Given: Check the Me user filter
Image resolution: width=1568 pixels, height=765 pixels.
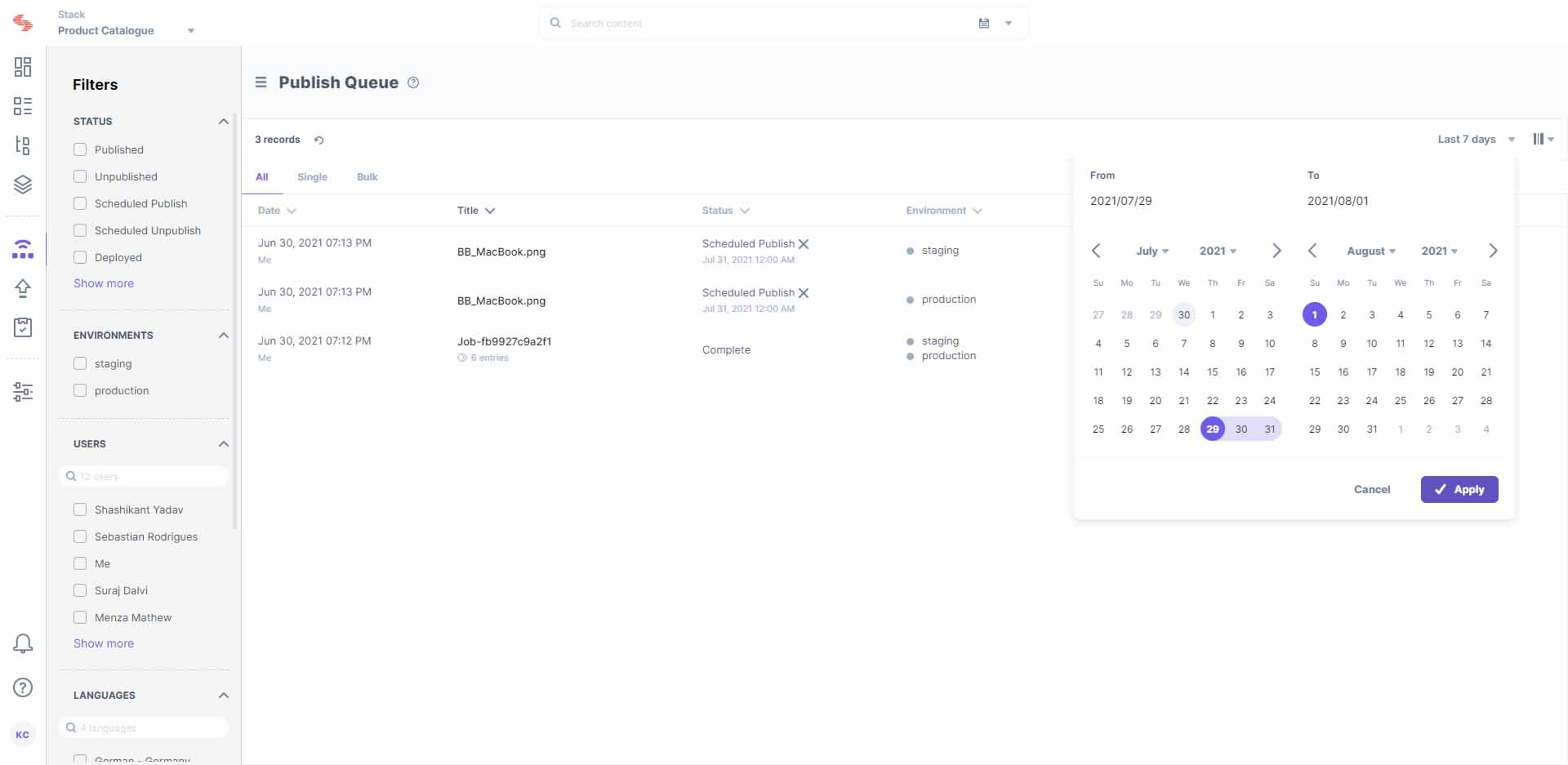Looking at the screenshot, I should click(x=80, y=564).
